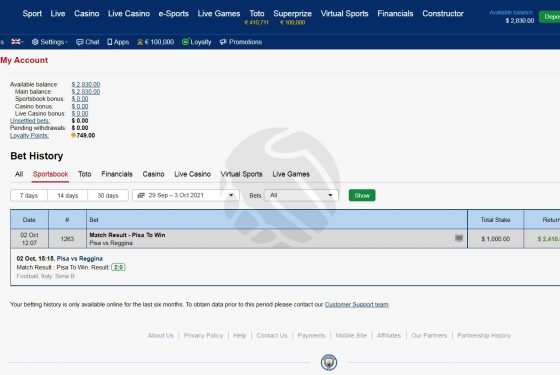
Task: Select the 14 days filter
Action: (x=68, y=196)
